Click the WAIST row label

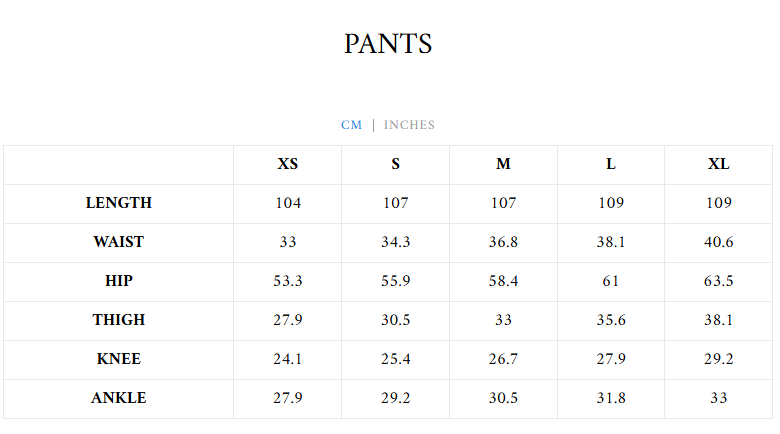(119, 242)
